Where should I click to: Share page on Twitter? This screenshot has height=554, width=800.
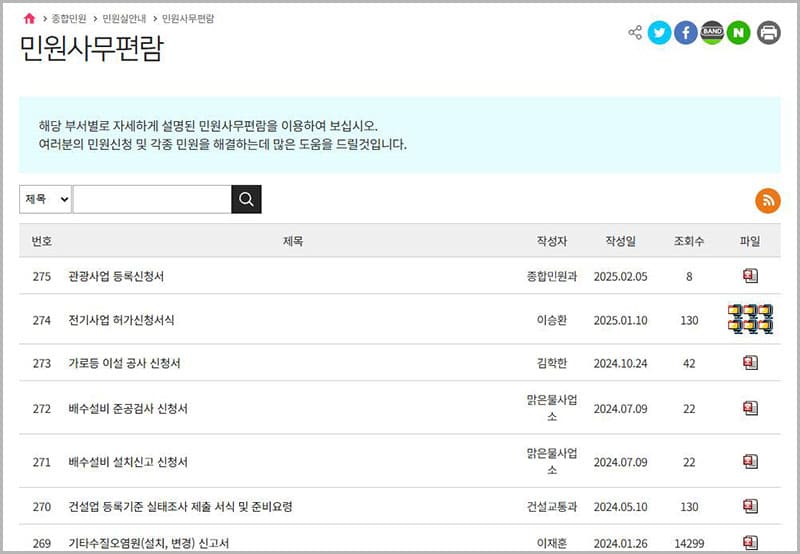659,33
